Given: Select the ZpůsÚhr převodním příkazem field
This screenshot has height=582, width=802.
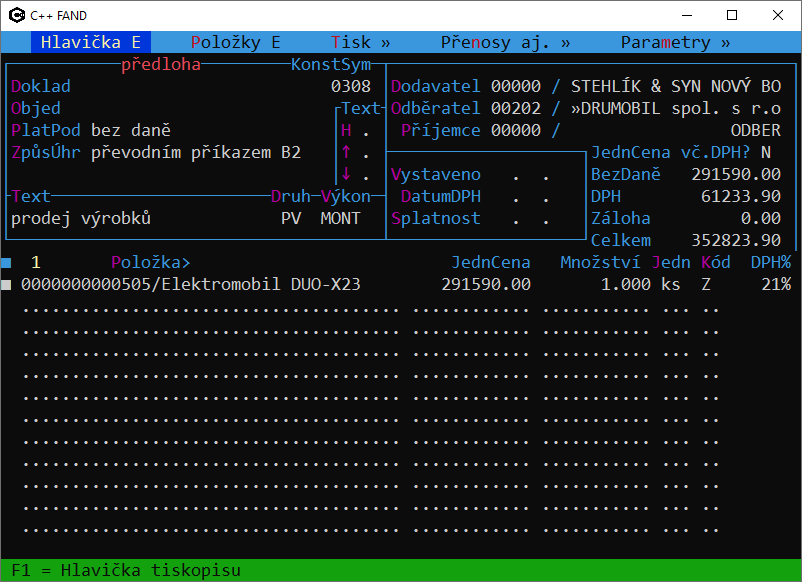Looking at the screenshot, I should point(195,153).
